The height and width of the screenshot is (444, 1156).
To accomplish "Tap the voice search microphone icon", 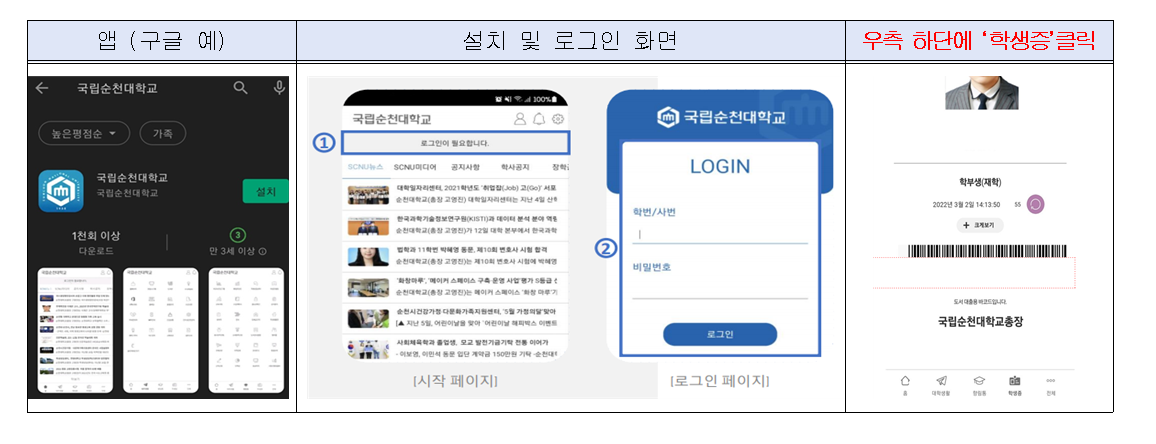I will (x=279, y=88).
